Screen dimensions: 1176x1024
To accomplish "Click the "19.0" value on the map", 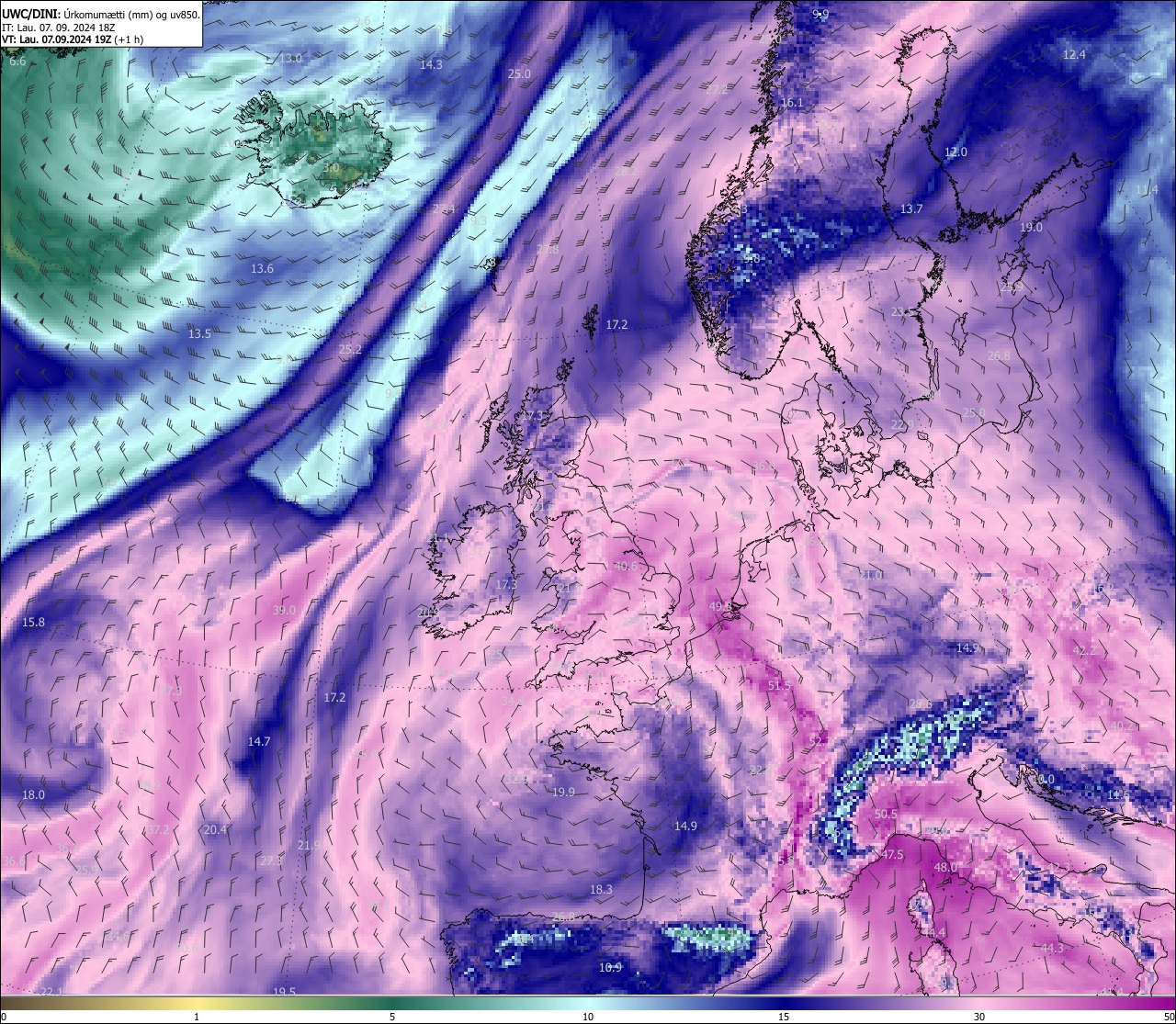I will [x=1031, y=228].
